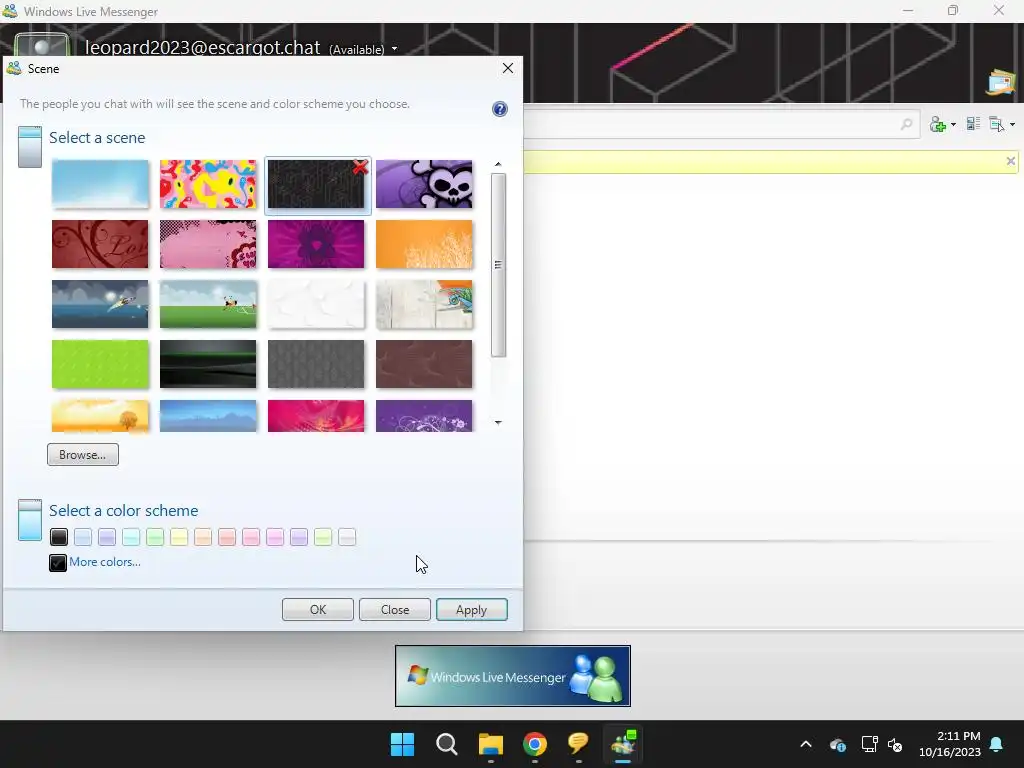Choose the purple skull heart scene
Image resolution: width=1024 pixels, height=768 pixels.
[x=424, y=184]
